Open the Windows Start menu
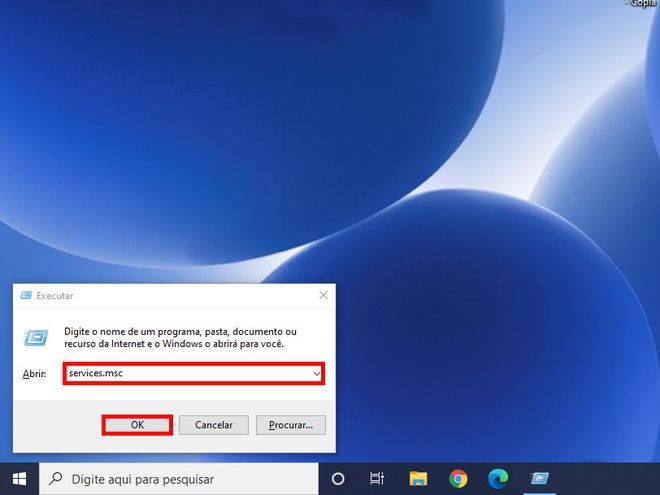Image resolution: width=660 pixels, height=495 pixels. [19, 479]
